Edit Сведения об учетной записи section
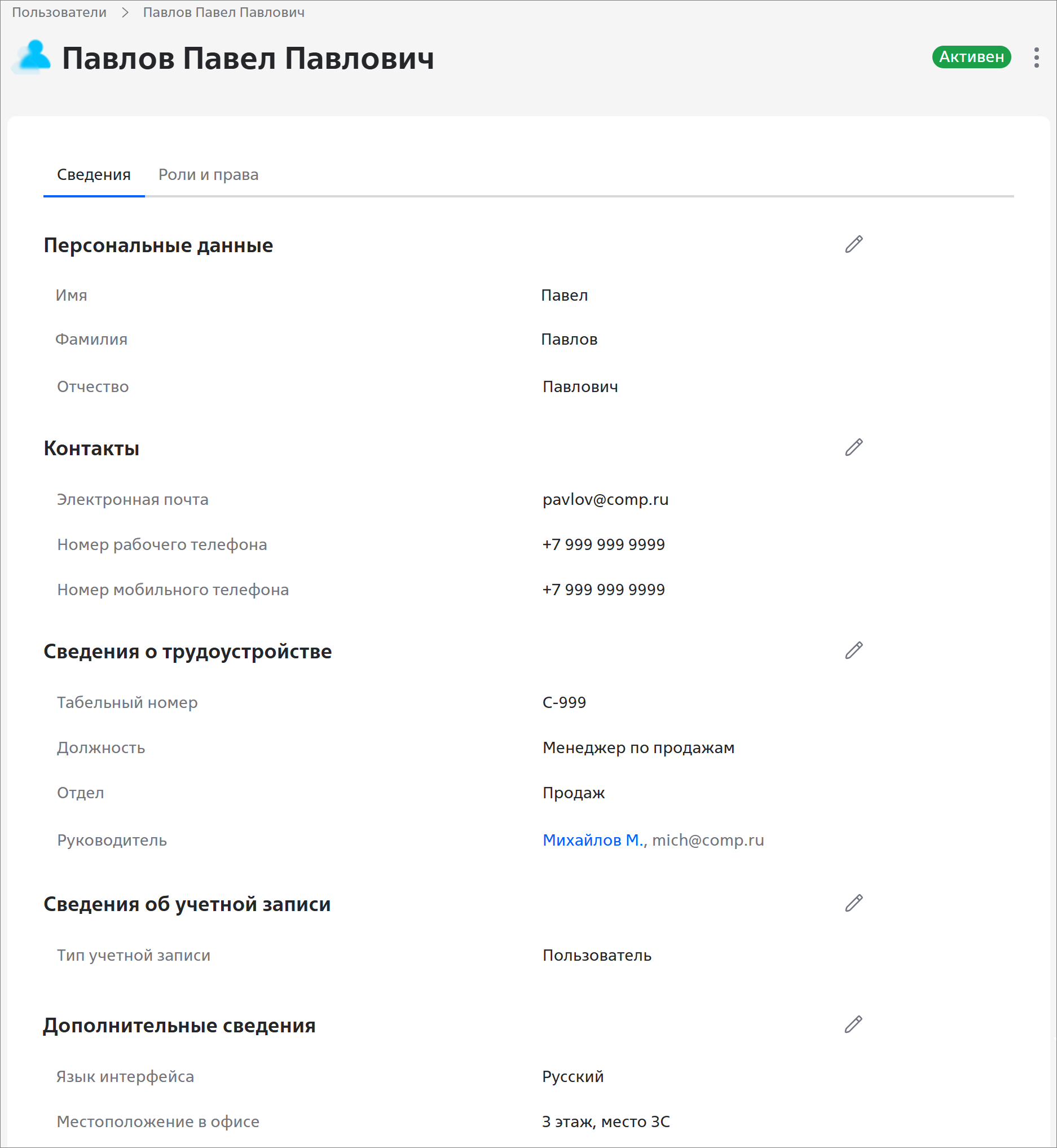The image size is (1057, 1148). (x=853, y=903)
